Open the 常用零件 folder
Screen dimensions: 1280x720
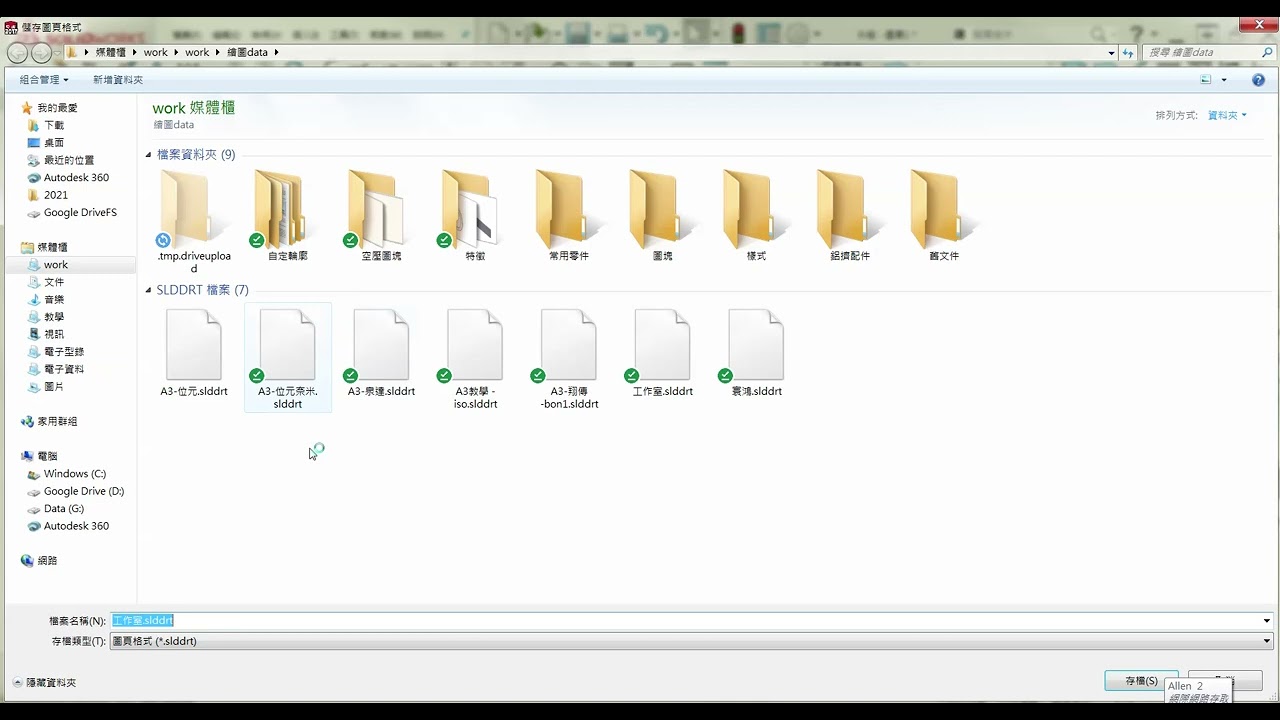[x=569, y=216]
